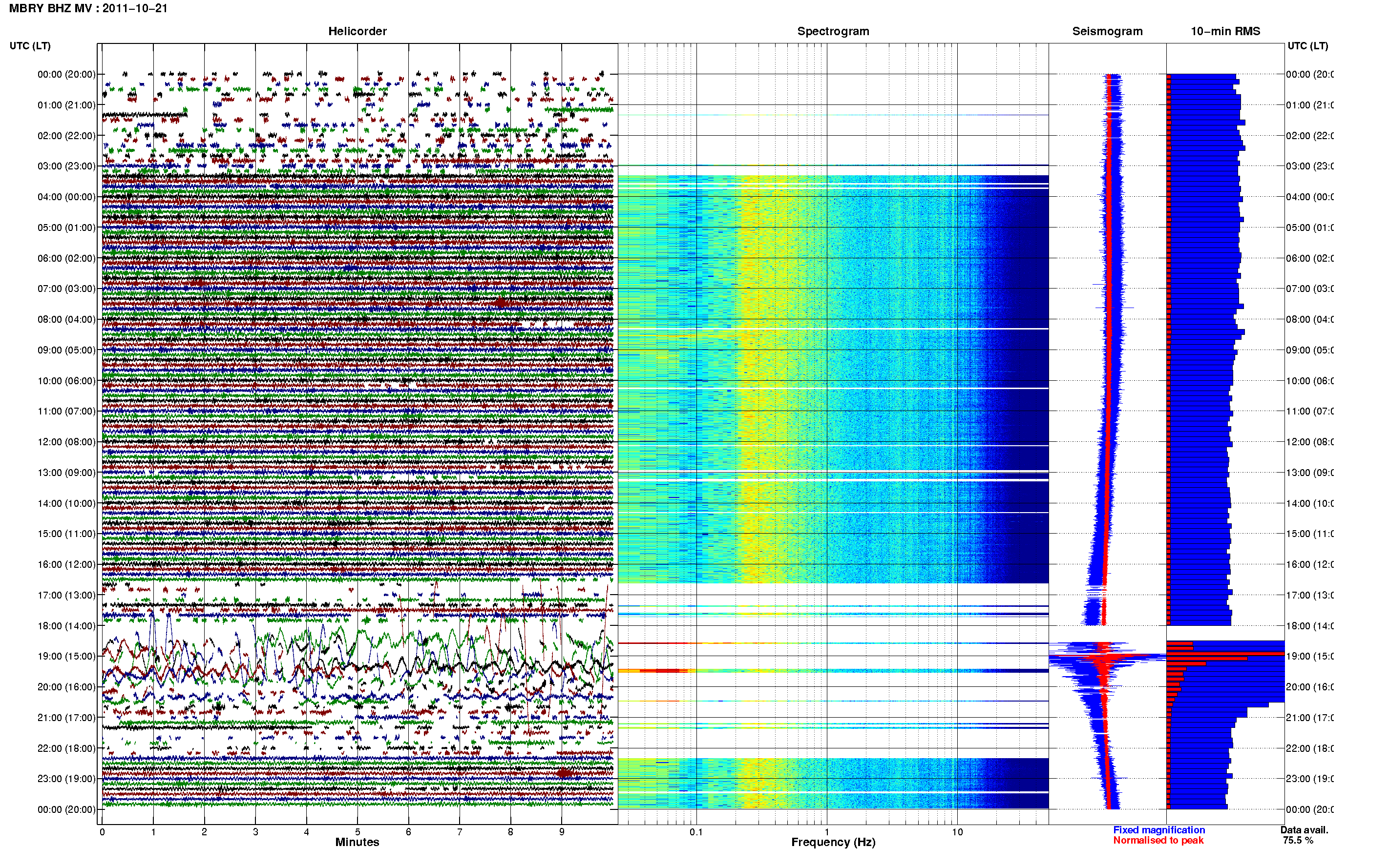Select the left '12:00 (08:00)' time label
1389x868 pixels.
pos(66,442)
